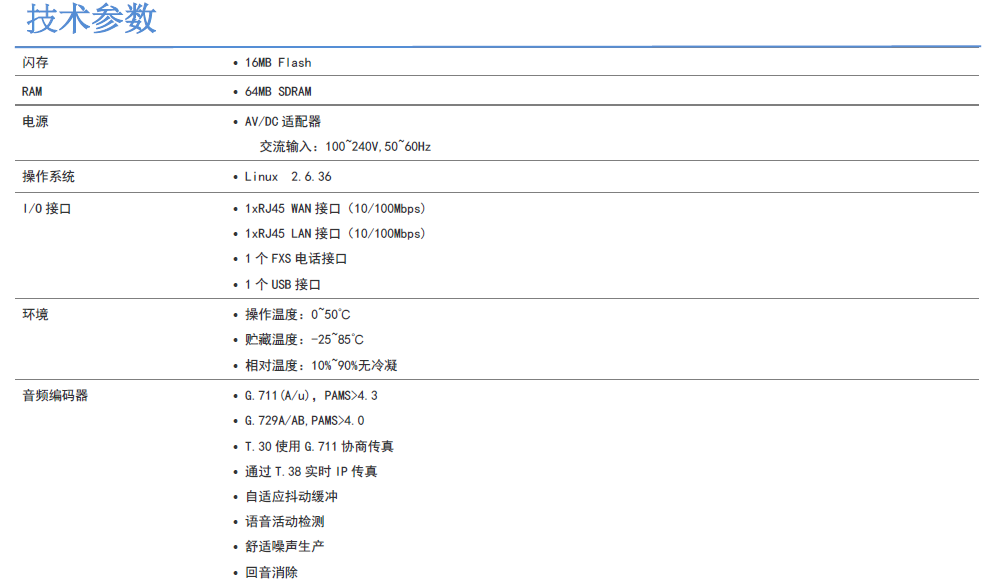Screen dimensions: 1000x580
Task: Click the I/O 接口 row label
Action: 47,209
